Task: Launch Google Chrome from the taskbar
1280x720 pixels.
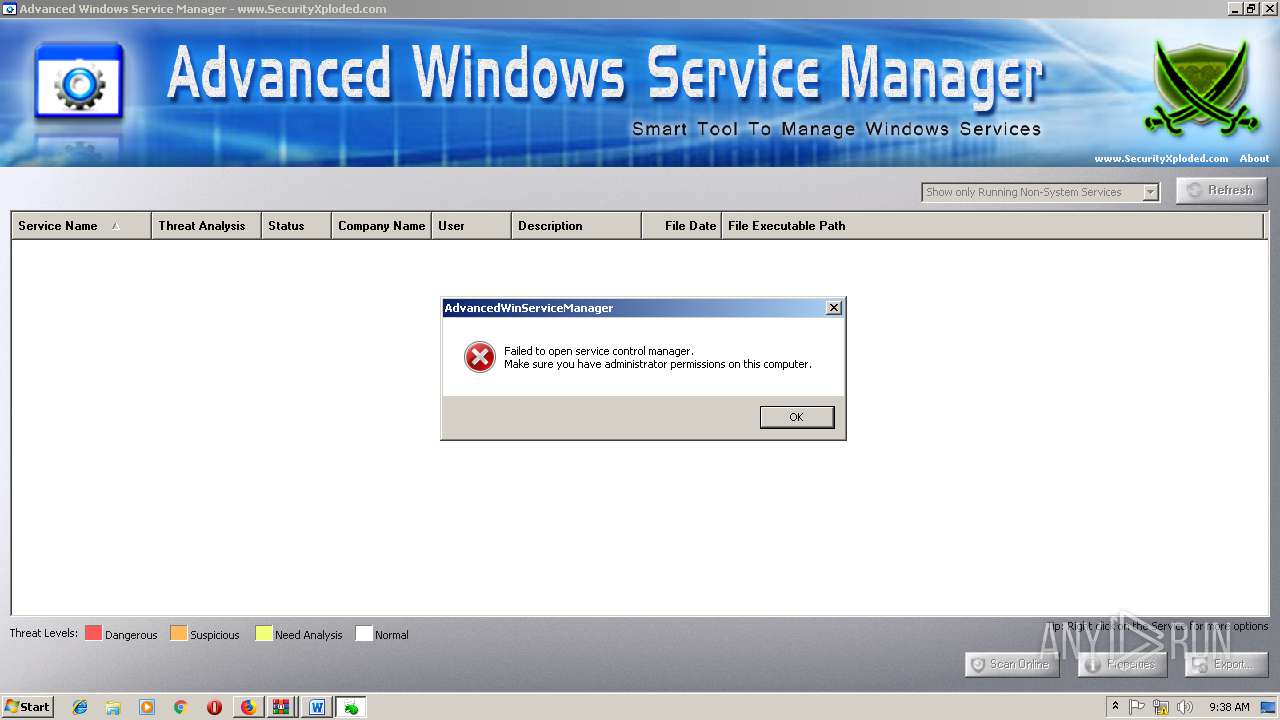Action: (181, 707)
